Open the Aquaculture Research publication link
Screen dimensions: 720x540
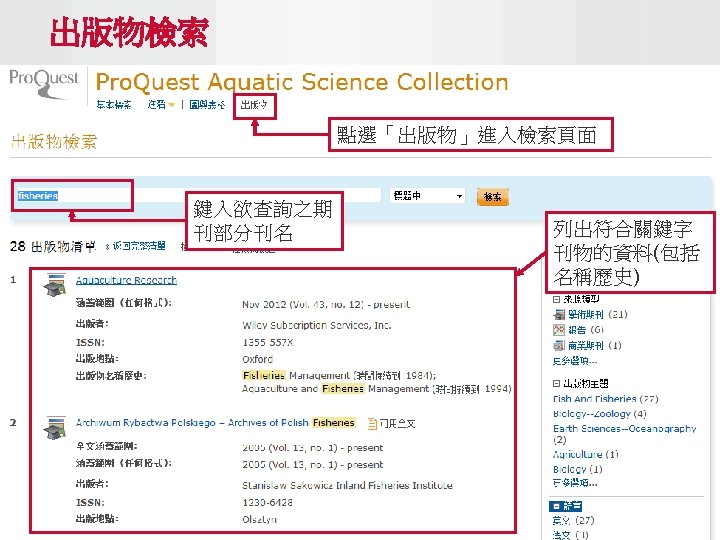coord(126,280)
